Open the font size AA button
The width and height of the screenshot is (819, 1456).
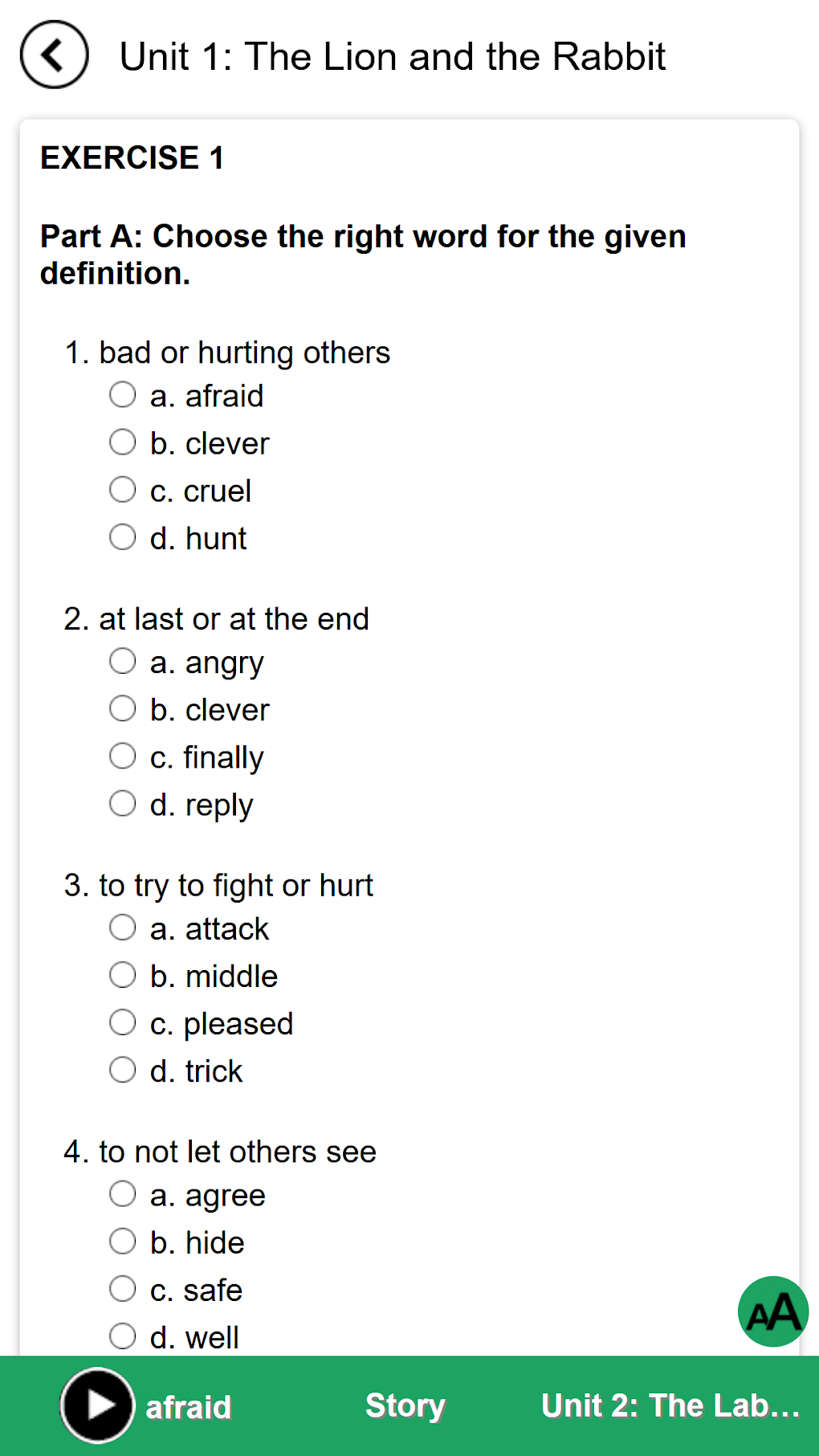pyautogui.click(x=772, y=1311)
